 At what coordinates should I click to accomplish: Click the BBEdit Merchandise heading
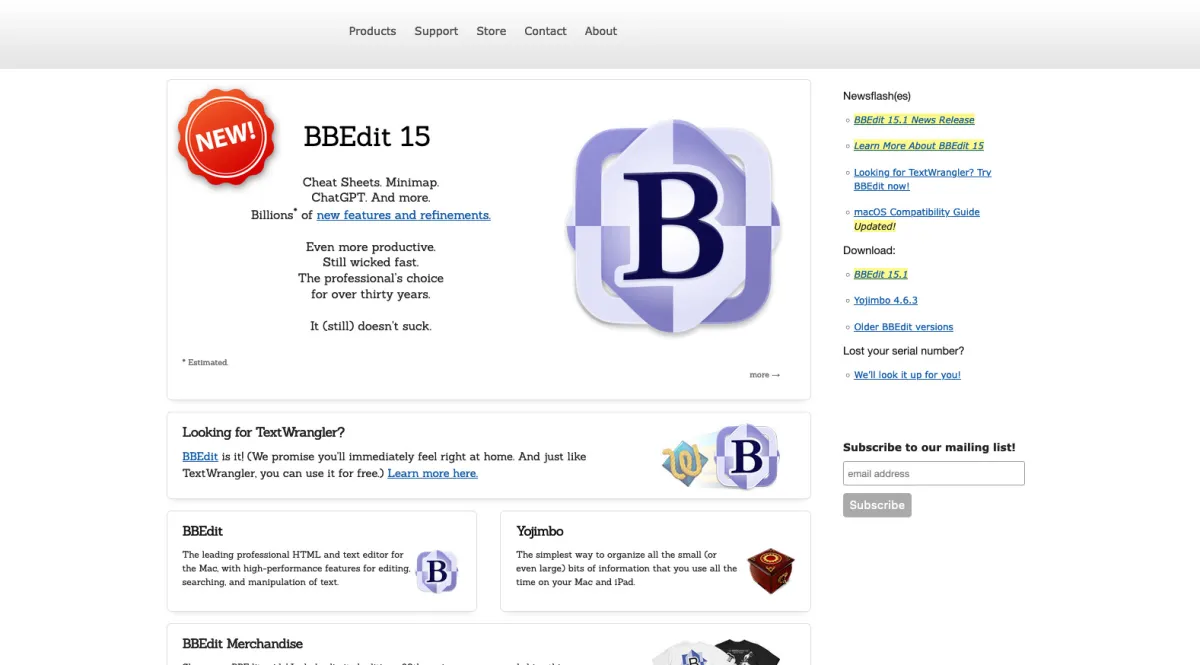pyautogui.click(x=242, y=644)
